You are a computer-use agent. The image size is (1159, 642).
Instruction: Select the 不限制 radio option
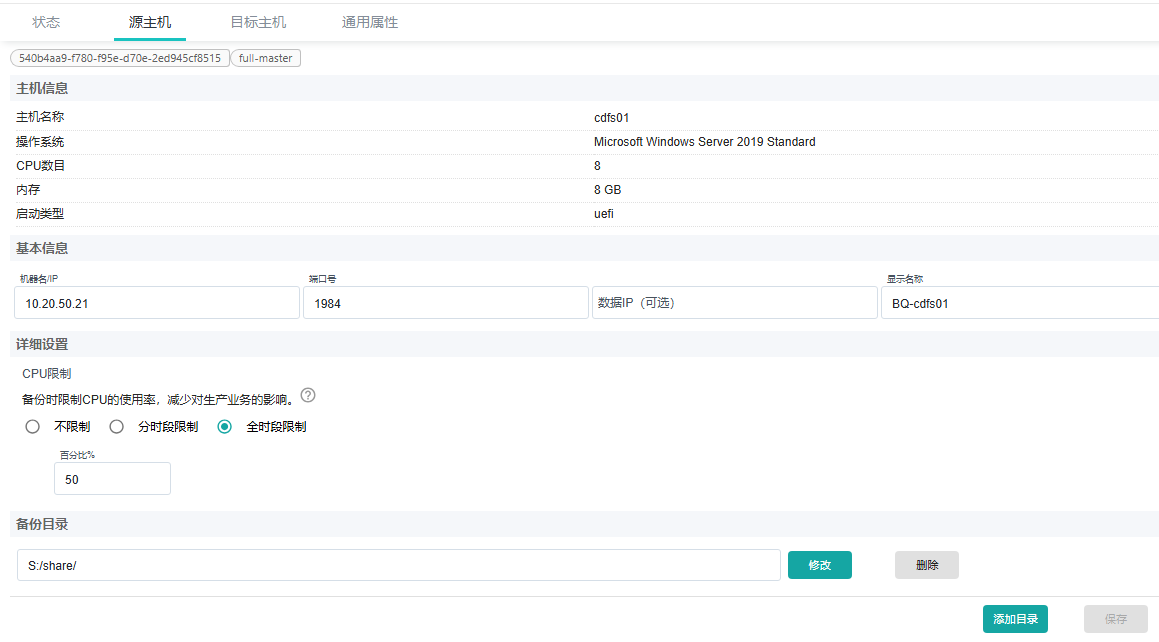(33, 427)
